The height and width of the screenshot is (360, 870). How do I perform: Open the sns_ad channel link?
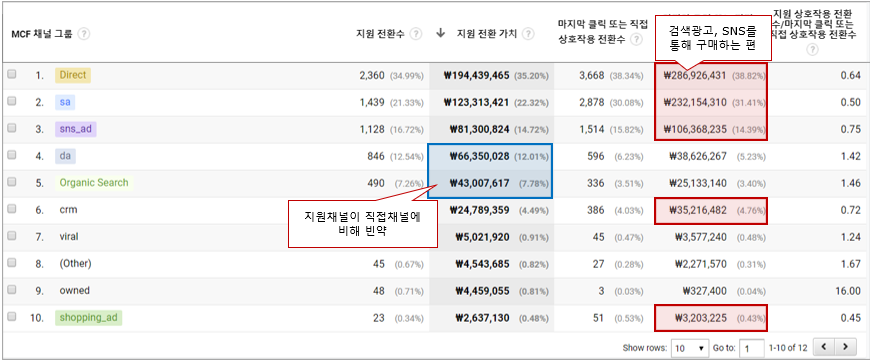coord(76,129)
